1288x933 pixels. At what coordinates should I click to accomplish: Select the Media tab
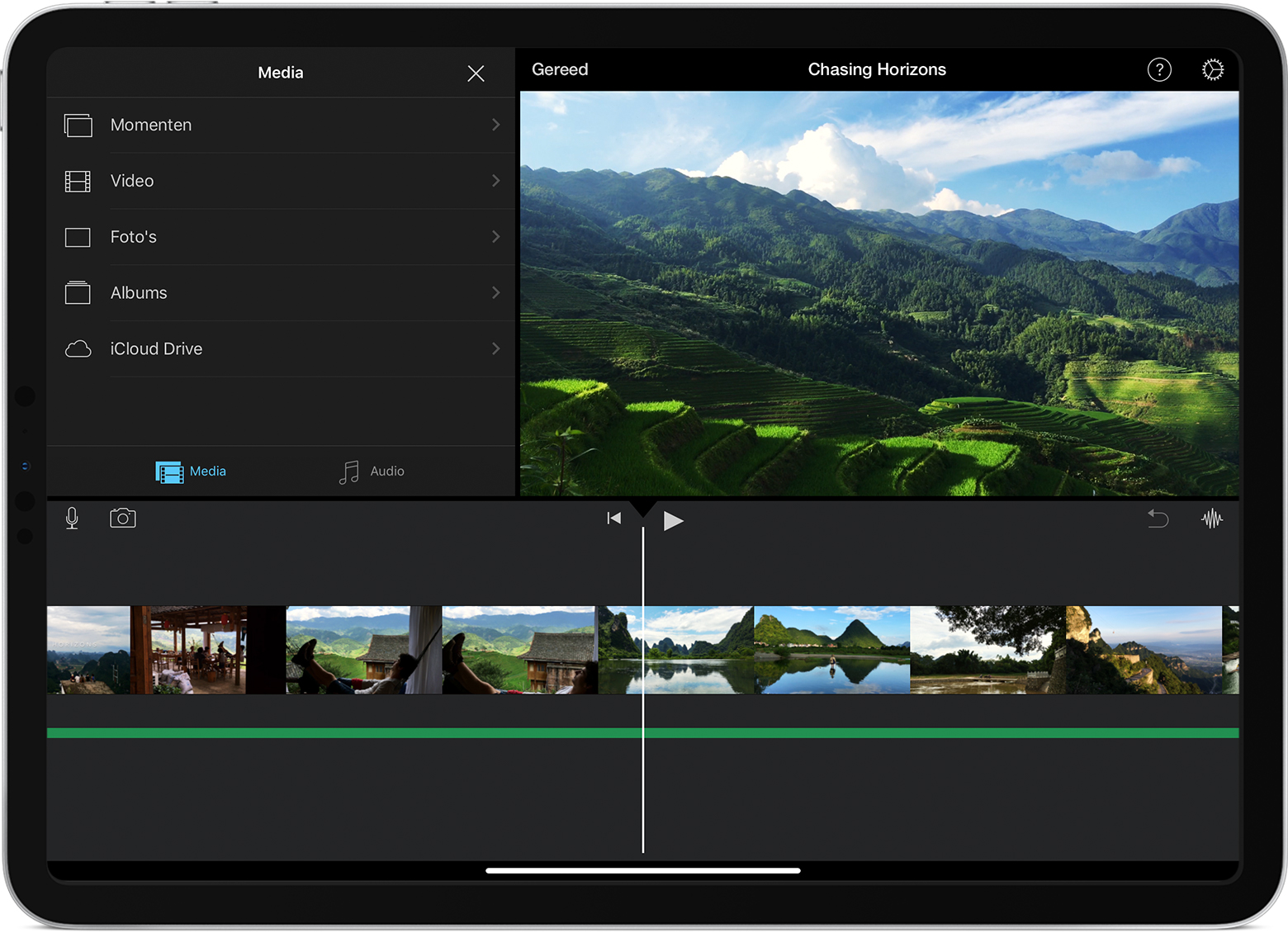click(191, 471)
